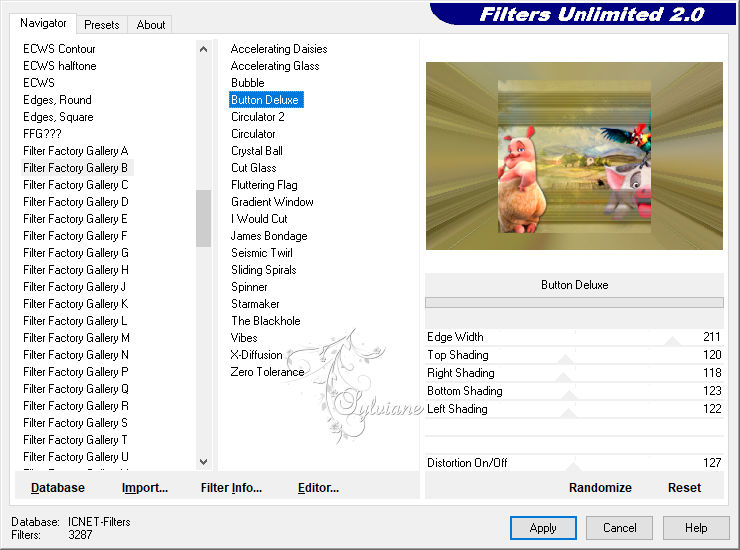Click Import... button

(145, 488)
